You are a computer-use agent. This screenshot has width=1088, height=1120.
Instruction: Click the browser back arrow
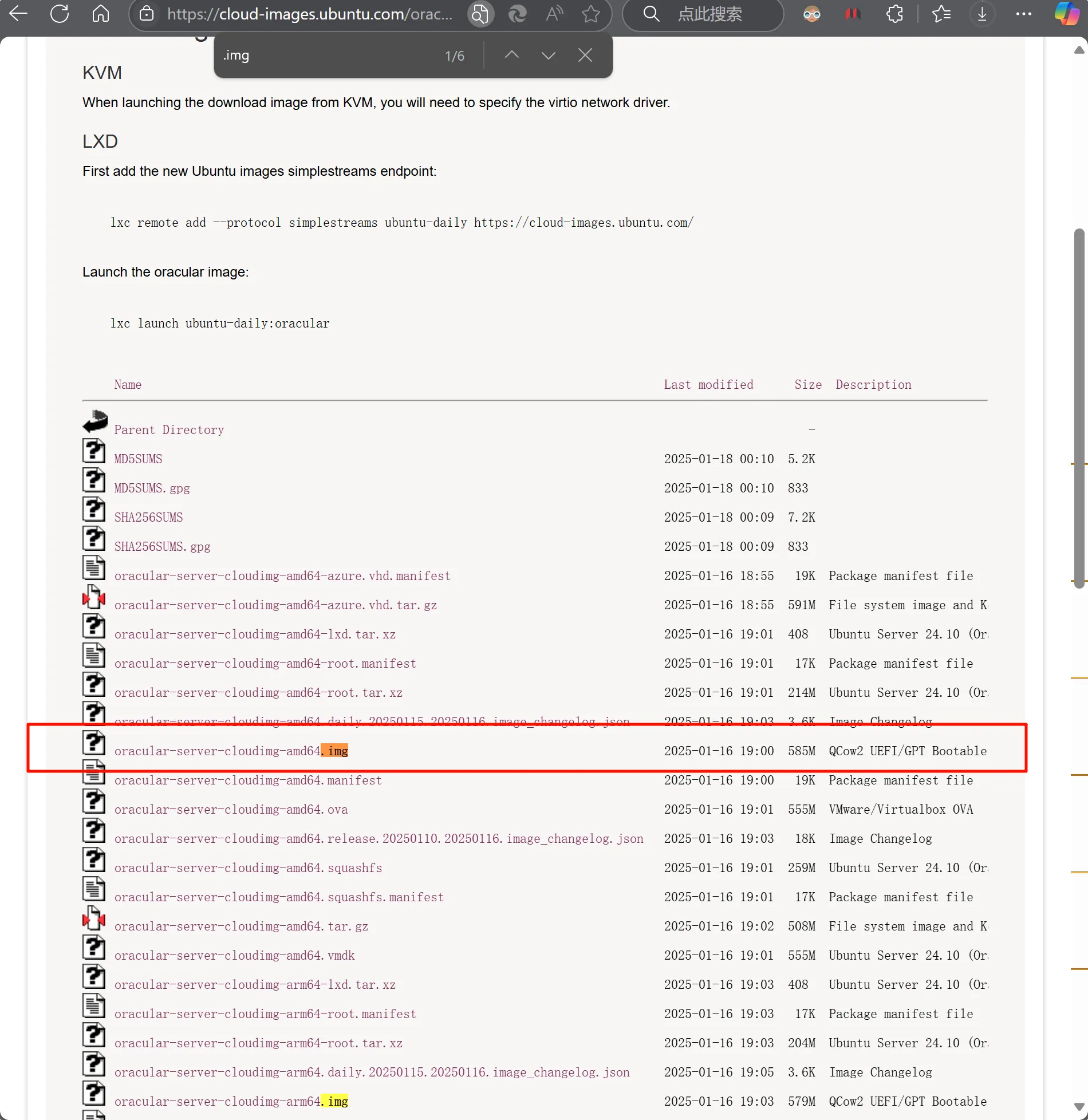[x=18, y=14]
